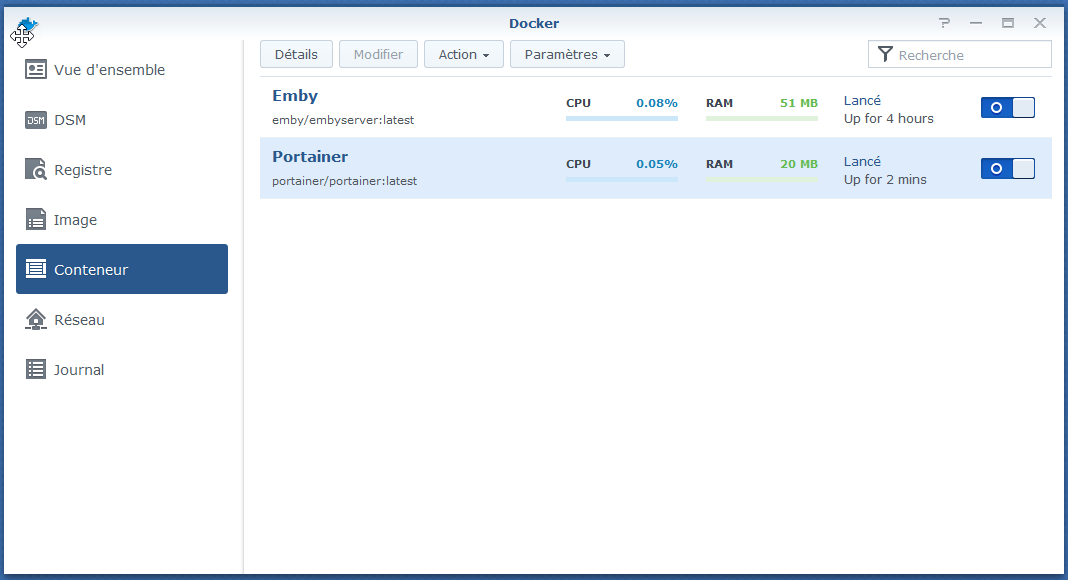Toggle the Emby container switch off
The height and width of the screenshot is (580, 1068).
click(1007, 108)
